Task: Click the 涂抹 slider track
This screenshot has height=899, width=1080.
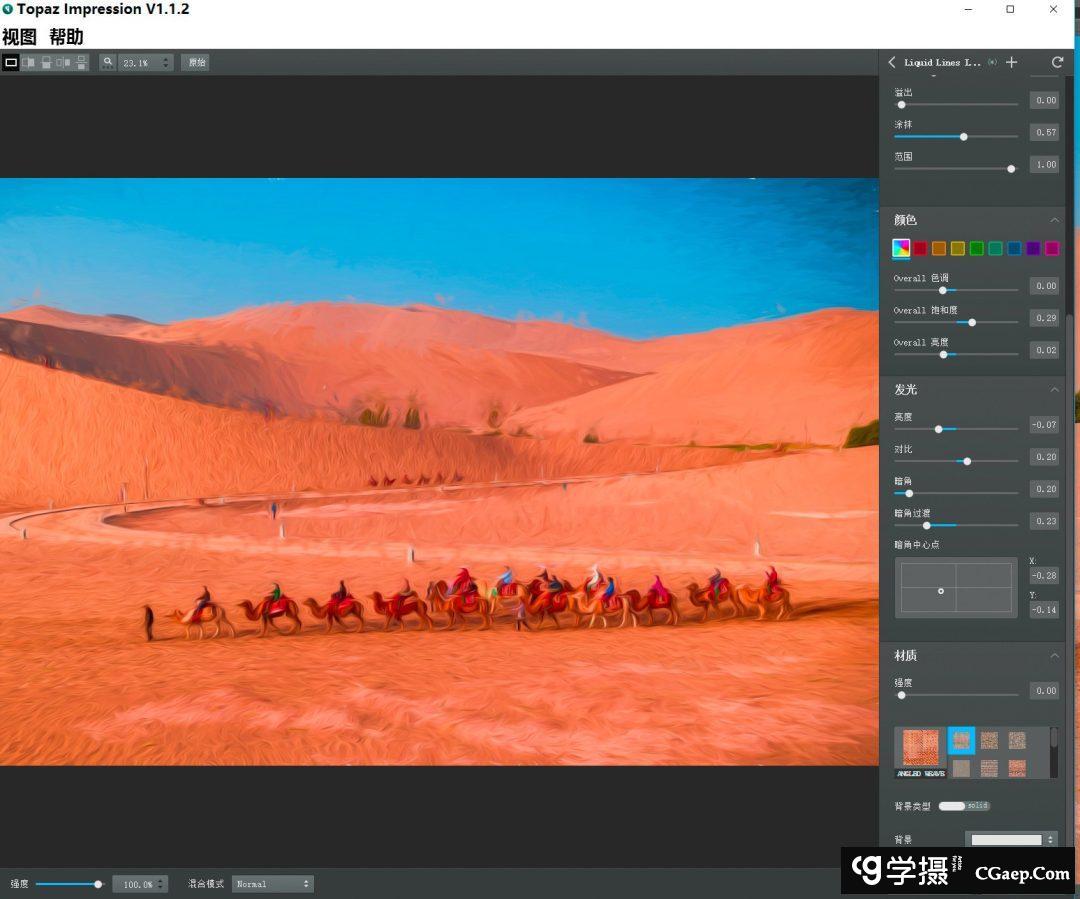Action: pyautogui.click(x=956, y=136)
